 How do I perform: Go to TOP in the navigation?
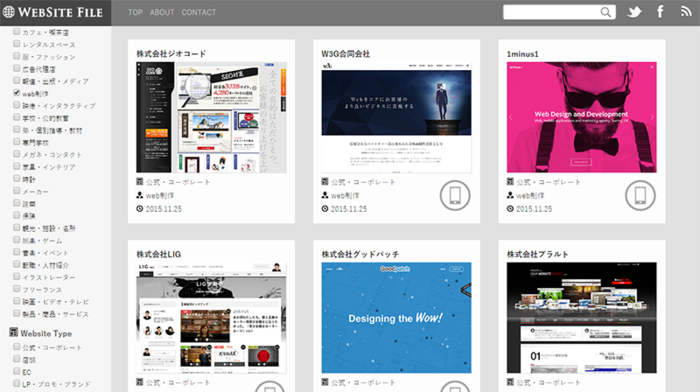[135, 13]
